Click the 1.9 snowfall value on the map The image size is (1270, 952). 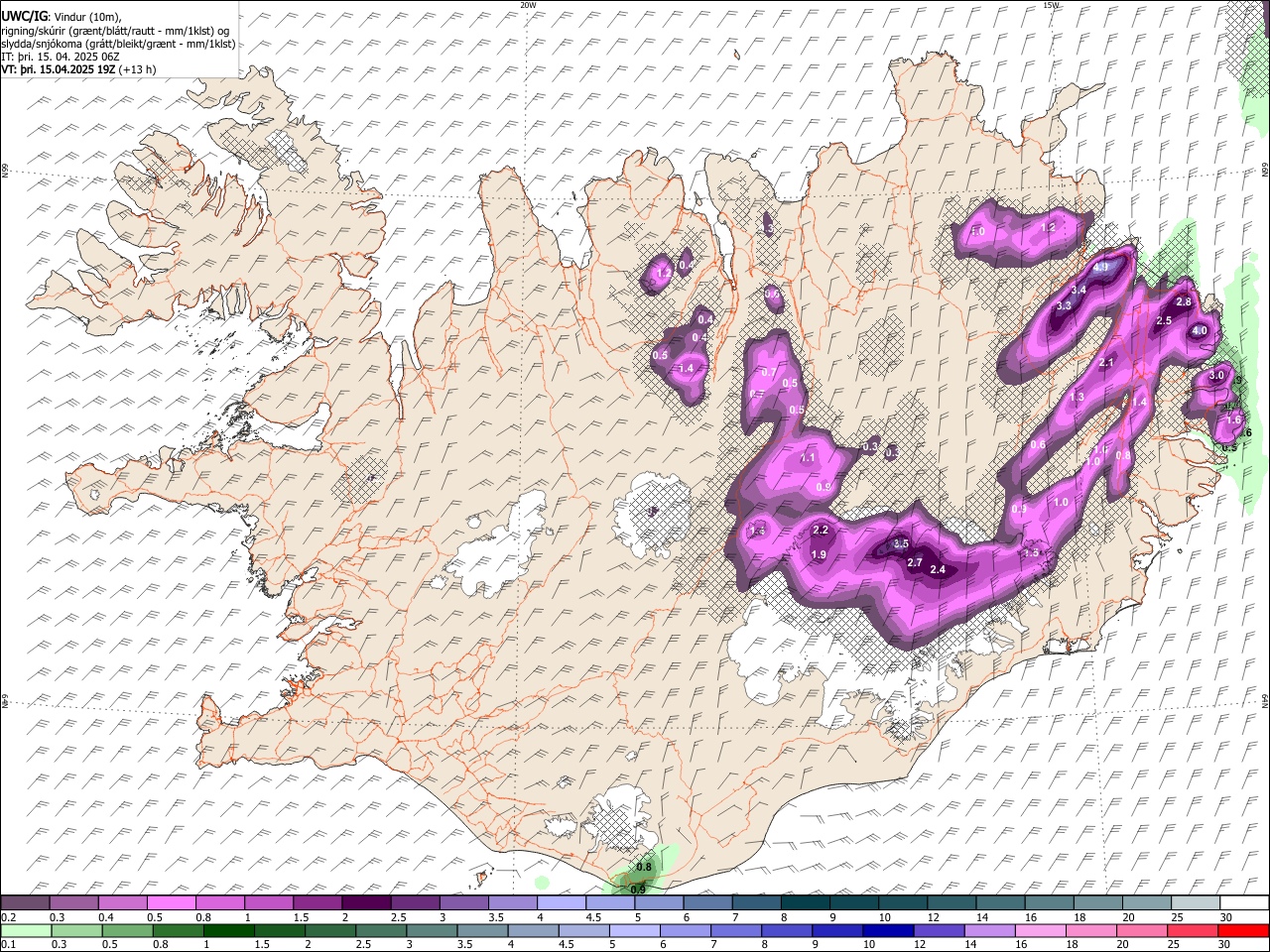(819, 554)
